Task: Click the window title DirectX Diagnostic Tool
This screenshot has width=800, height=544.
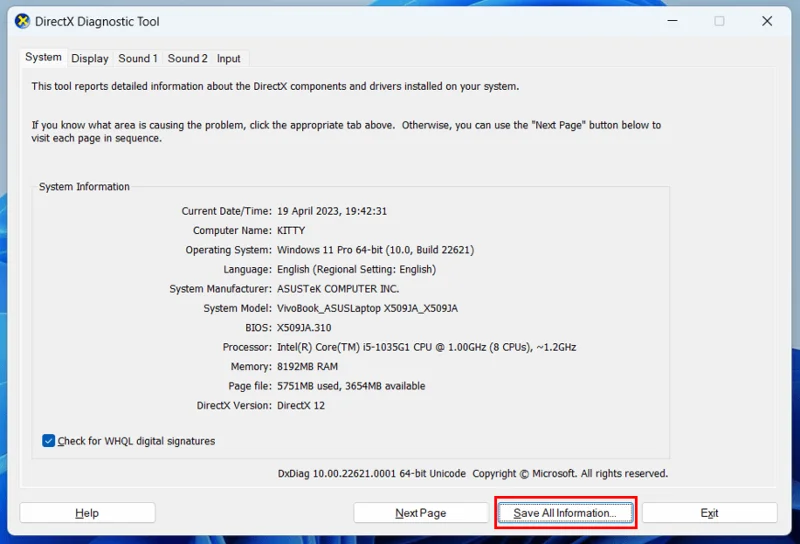Action: tap(97, 21)
